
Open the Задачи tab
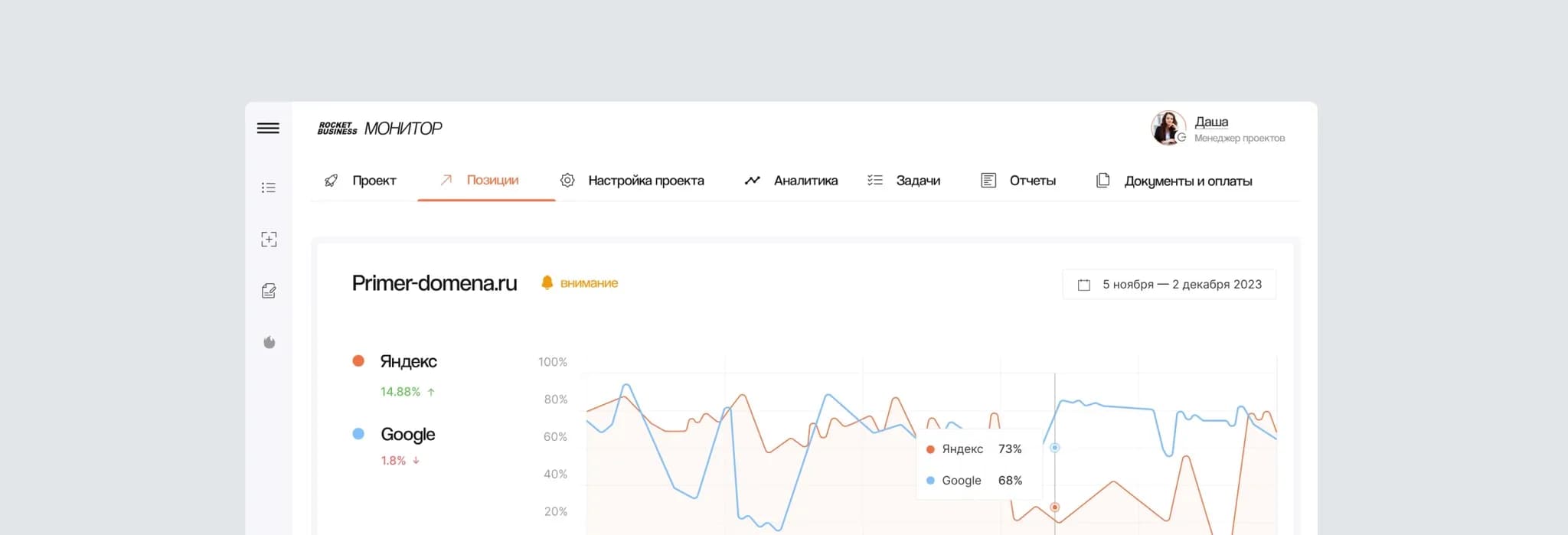click(x=904, y=181)
